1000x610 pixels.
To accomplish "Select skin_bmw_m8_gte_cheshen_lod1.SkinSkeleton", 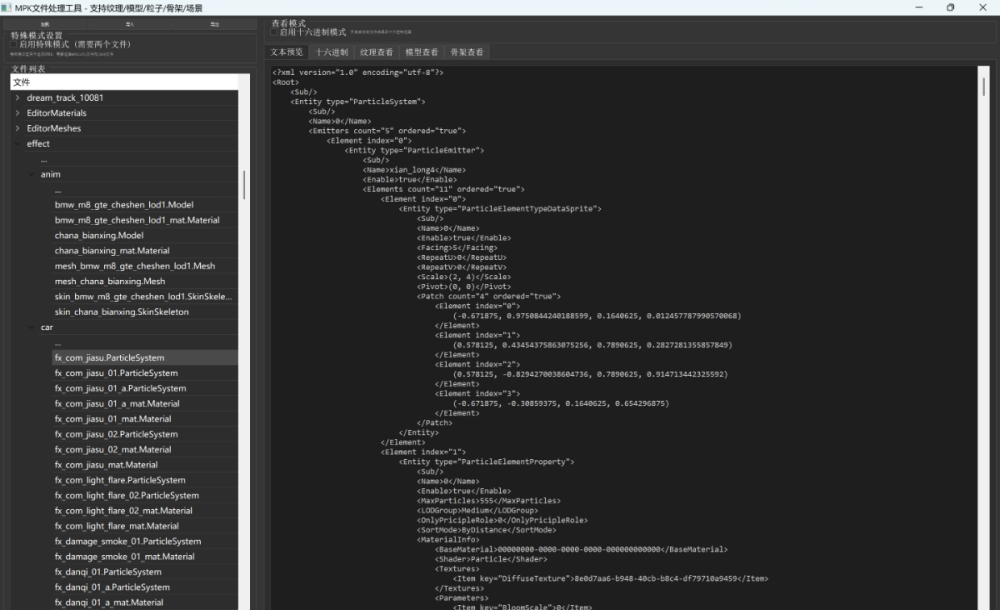I will [143, 297].
